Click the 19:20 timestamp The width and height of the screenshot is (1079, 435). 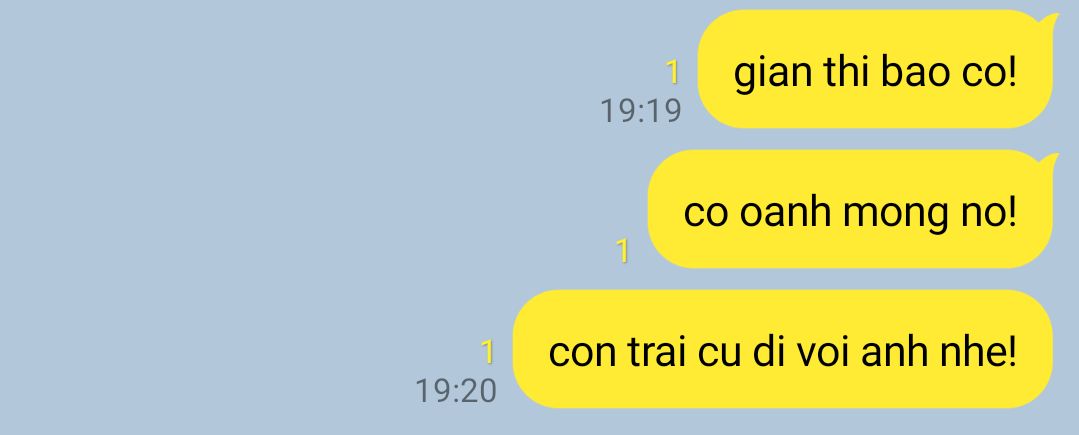[x=456, y=391]
